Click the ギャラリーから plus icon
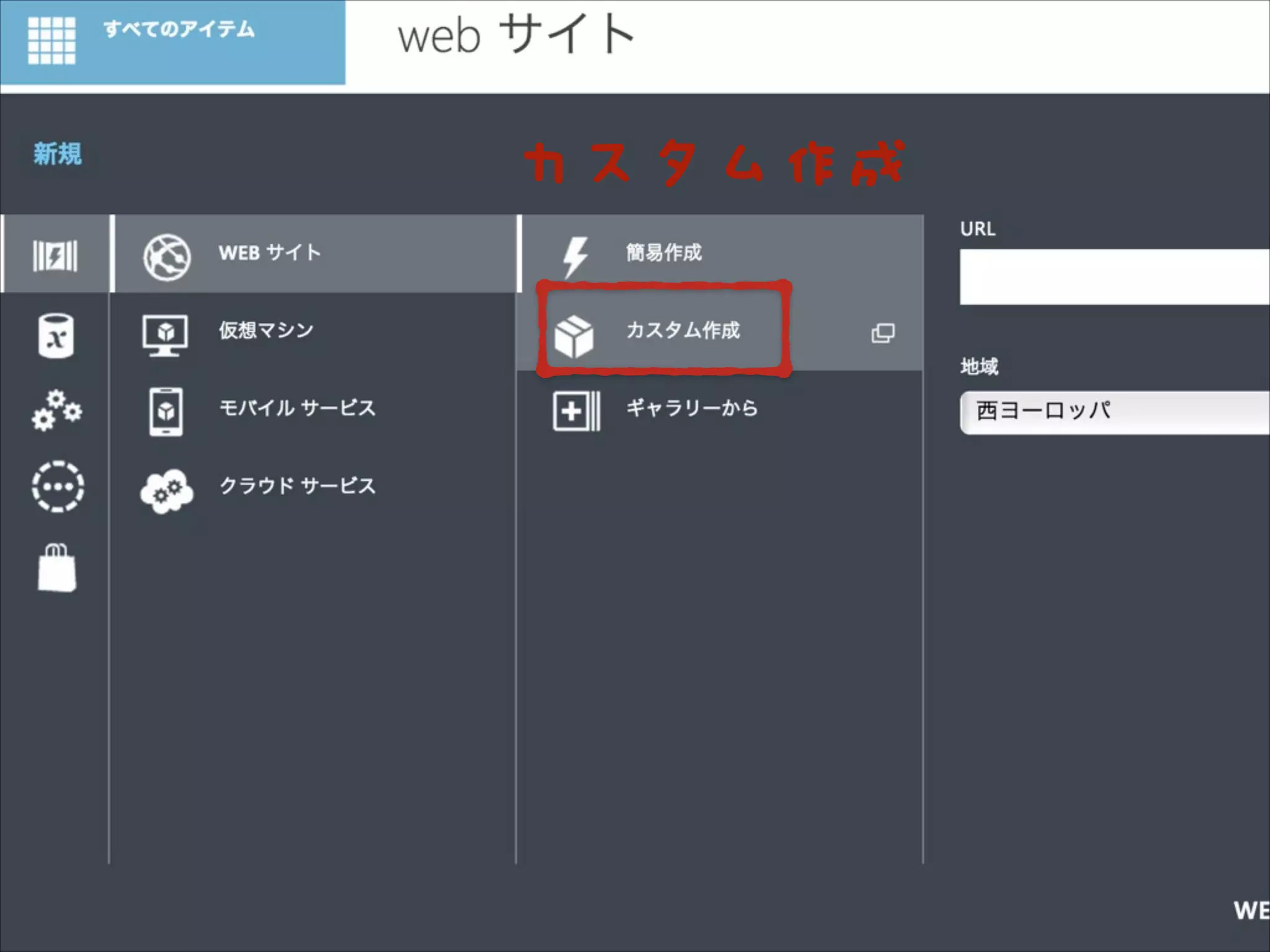Image resolution: width=1270 pixels, height=952 pixels. tap(575, 411)
